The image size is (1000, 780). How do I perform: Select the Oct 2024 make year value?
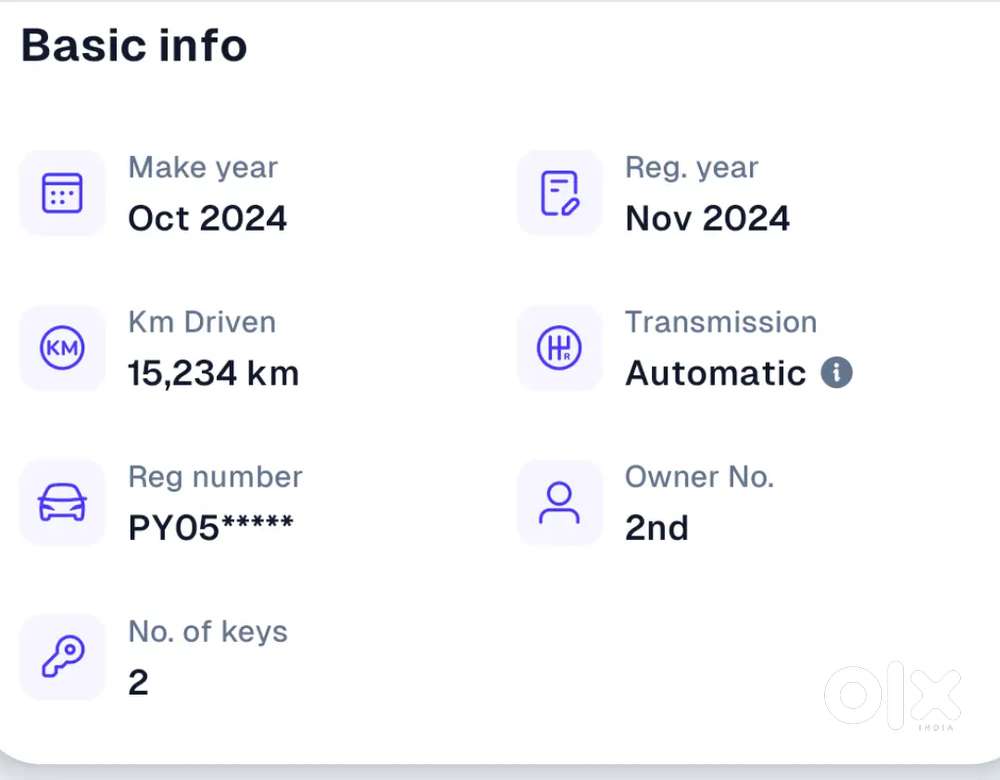(207, 219)
